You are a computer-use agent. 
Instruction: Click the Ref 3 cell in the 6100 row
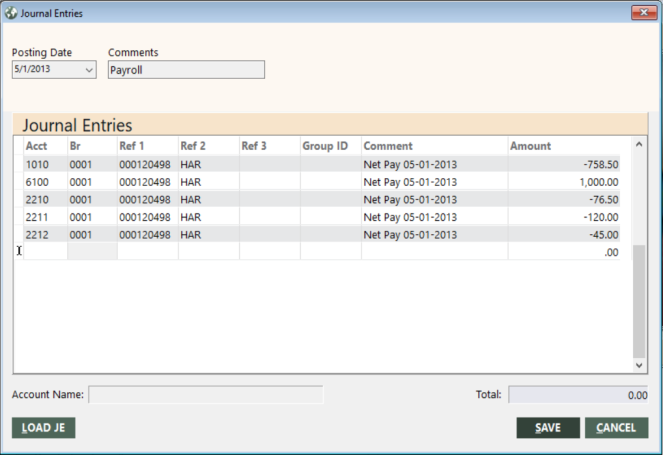pos(270,182)
